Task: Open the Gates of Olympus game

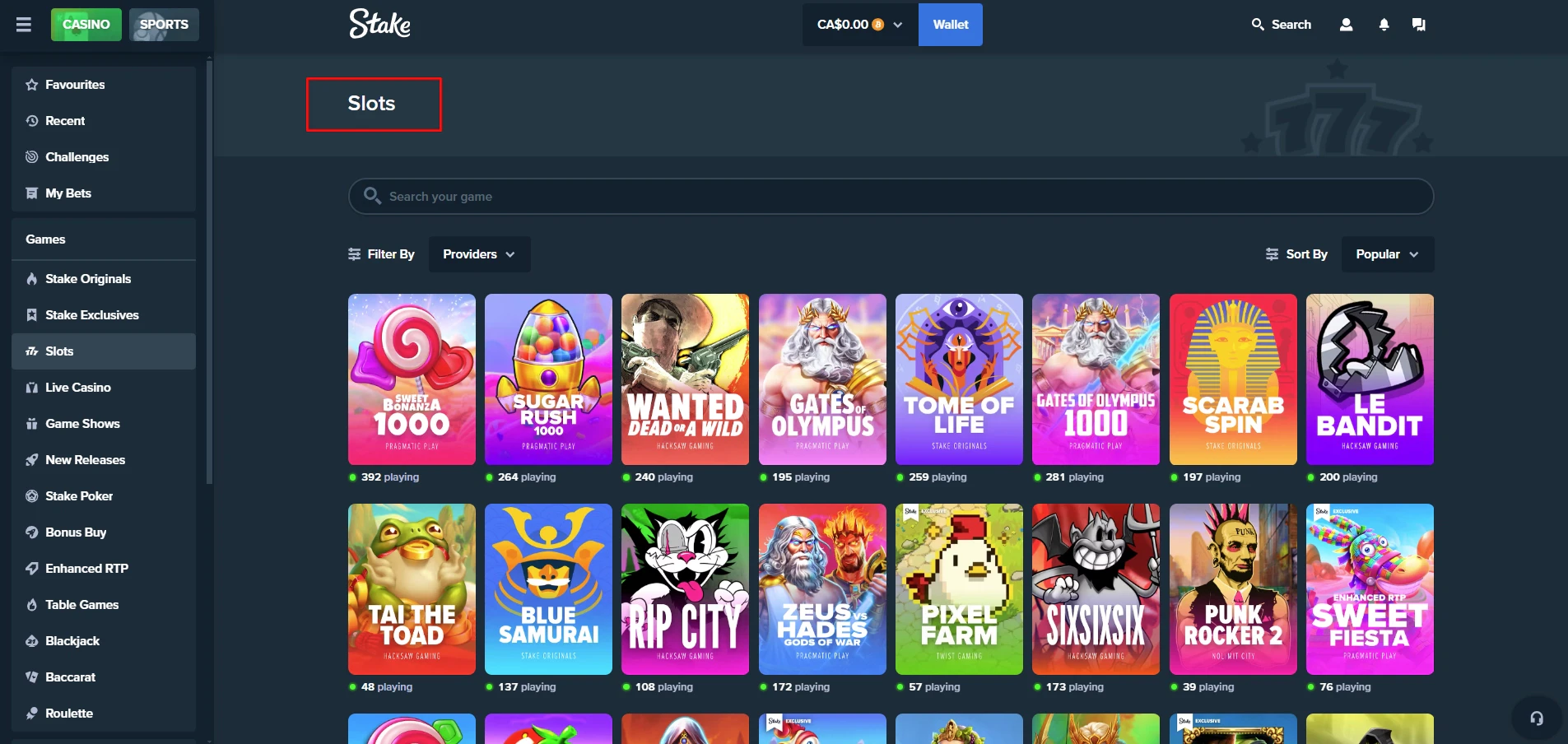Action: click(822, 379)
